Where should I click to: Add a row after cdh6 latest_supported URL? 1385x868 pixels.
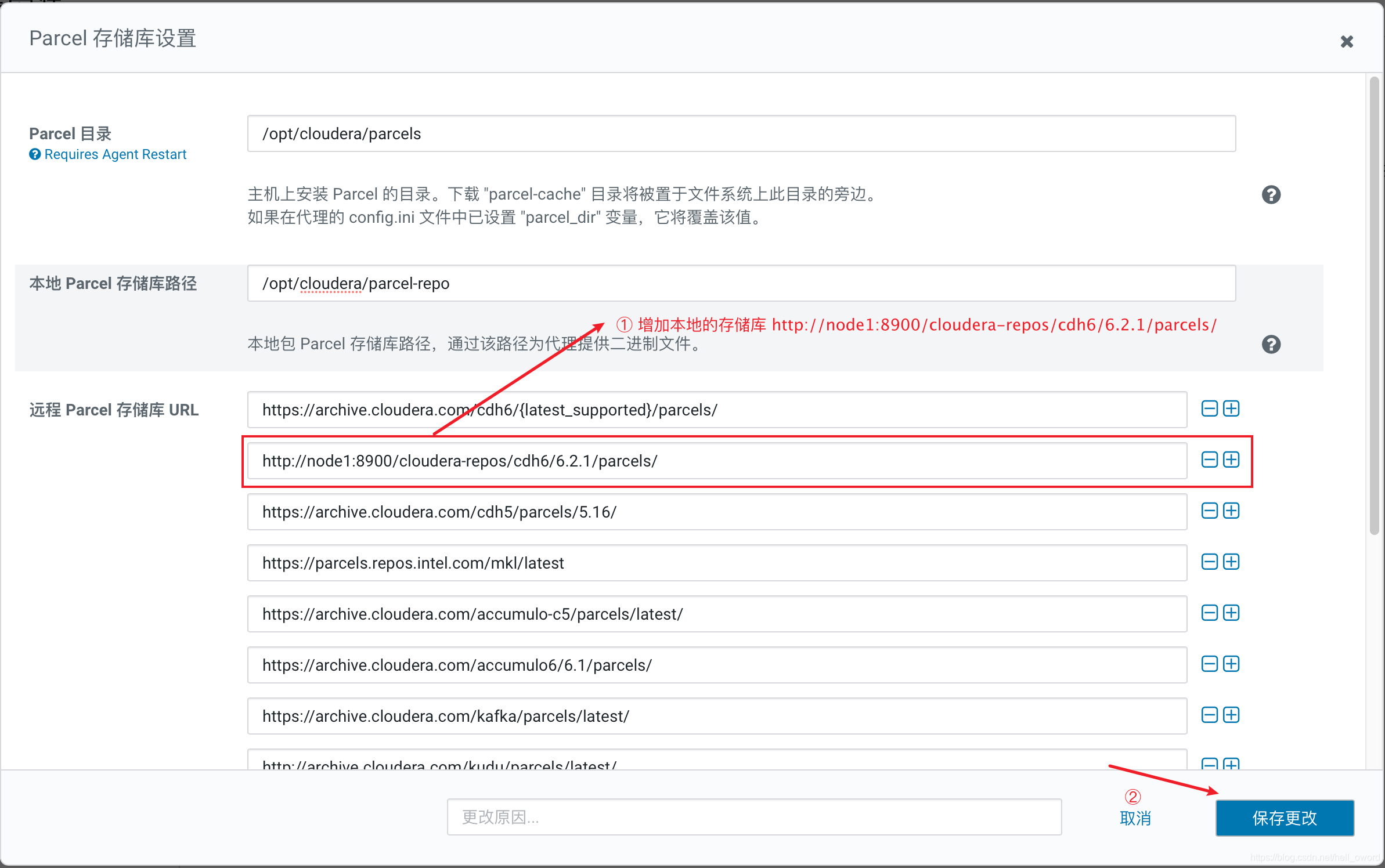(x=1231, y=408)
